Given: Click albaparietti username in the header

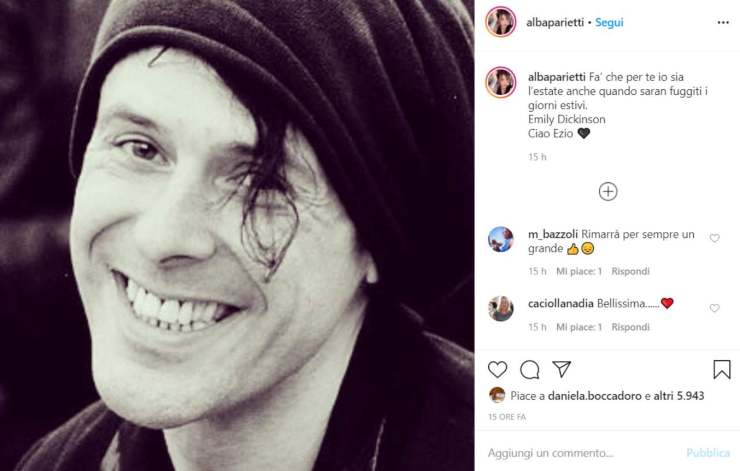Looking at the screenshot, I should tap(554, 22).
